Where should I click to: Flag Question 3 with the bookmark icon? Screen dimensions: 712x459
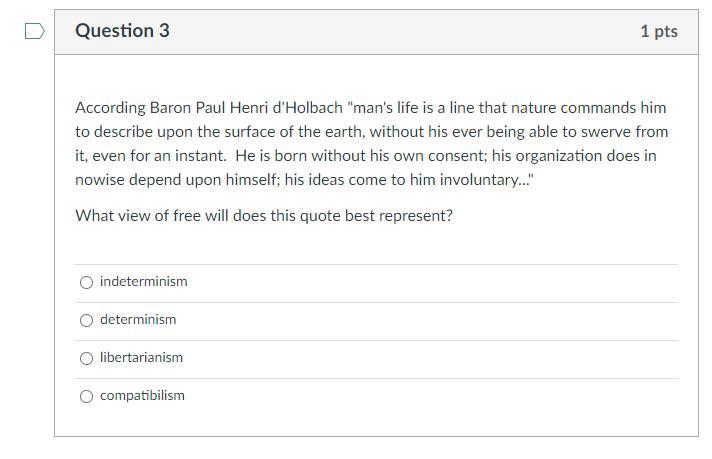pos(34,32)
